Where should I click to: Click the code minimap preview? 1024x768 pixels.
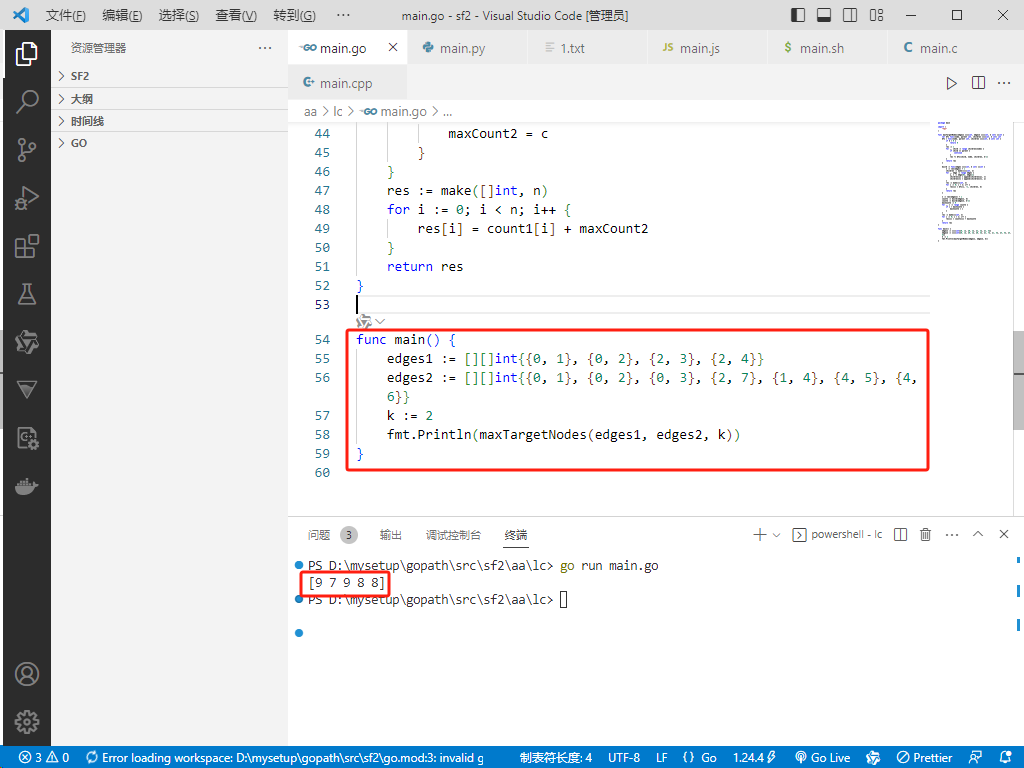click(x=973, y=182)
